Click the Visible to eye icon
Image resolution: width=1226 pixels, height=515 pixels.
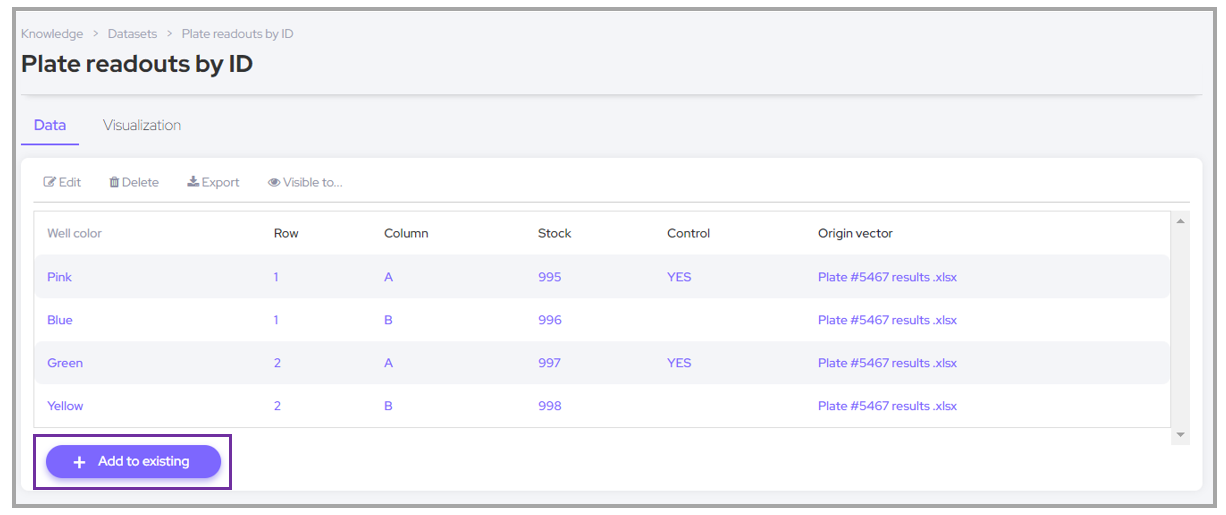pyautogui.click(x=273, y=183)
